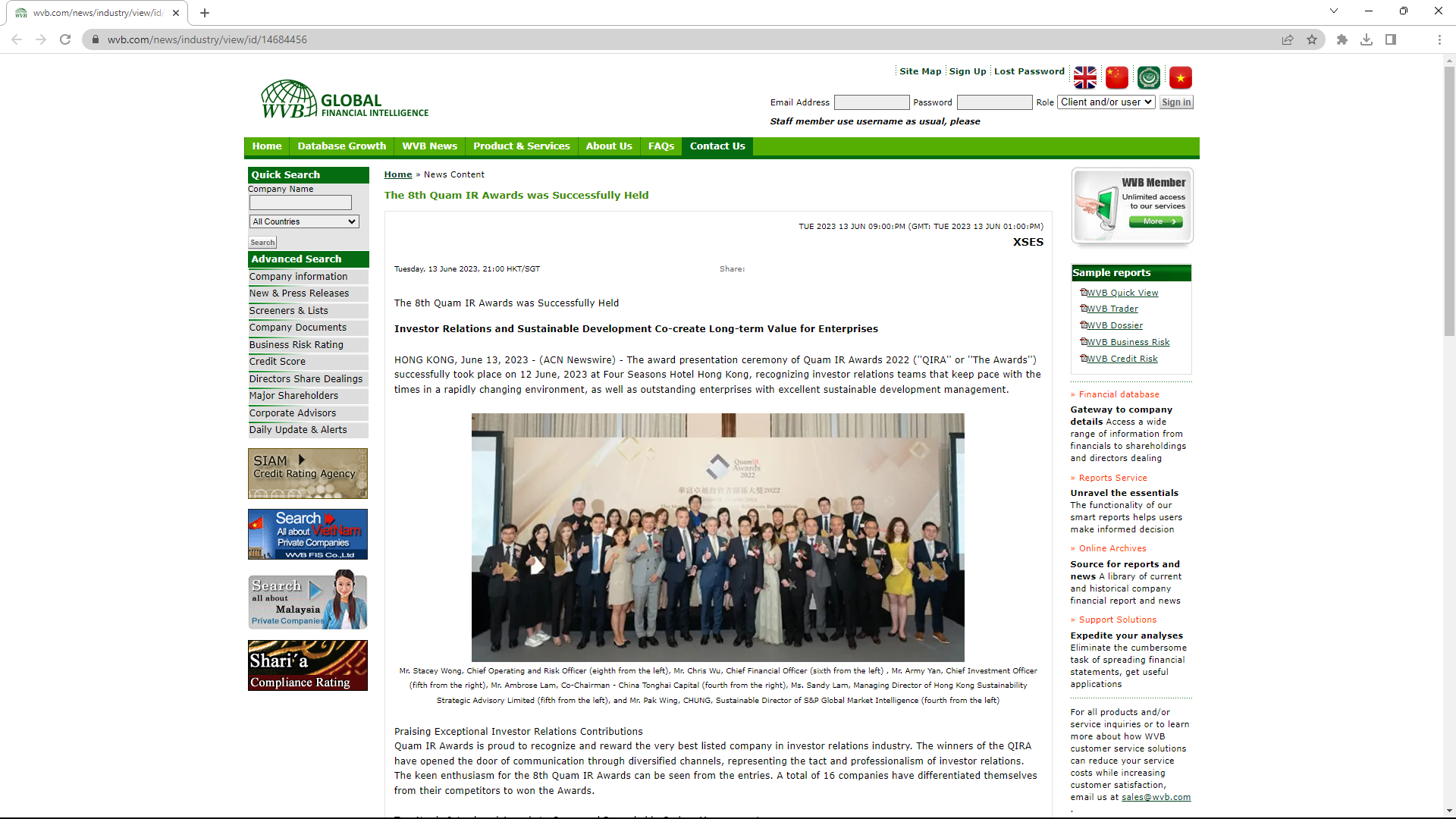1456x819 pixels.
Task: Open the Home menu item
Action: pyautogui.click(x=267, y=146)
